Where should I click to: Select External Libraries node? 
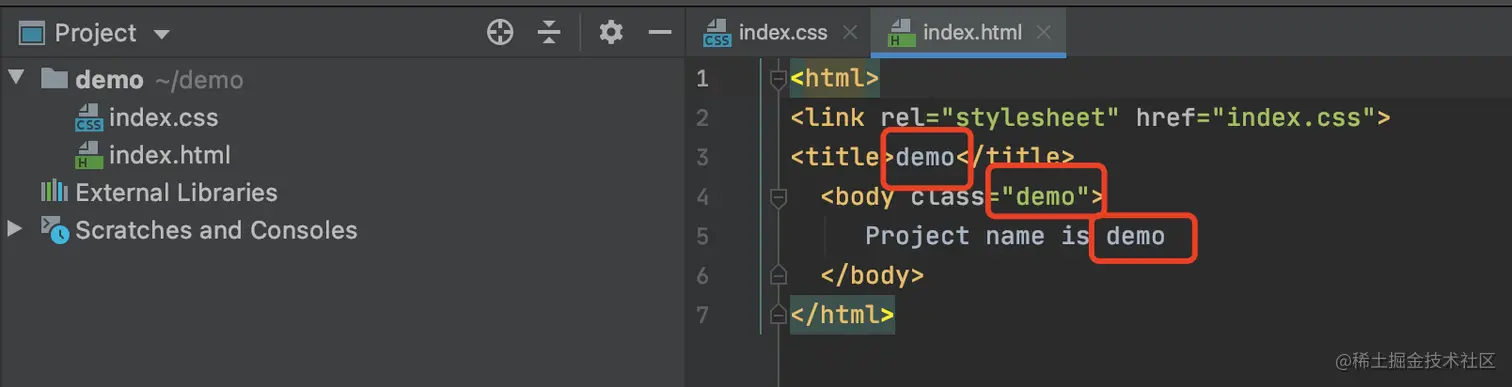(x=176, y=192)
